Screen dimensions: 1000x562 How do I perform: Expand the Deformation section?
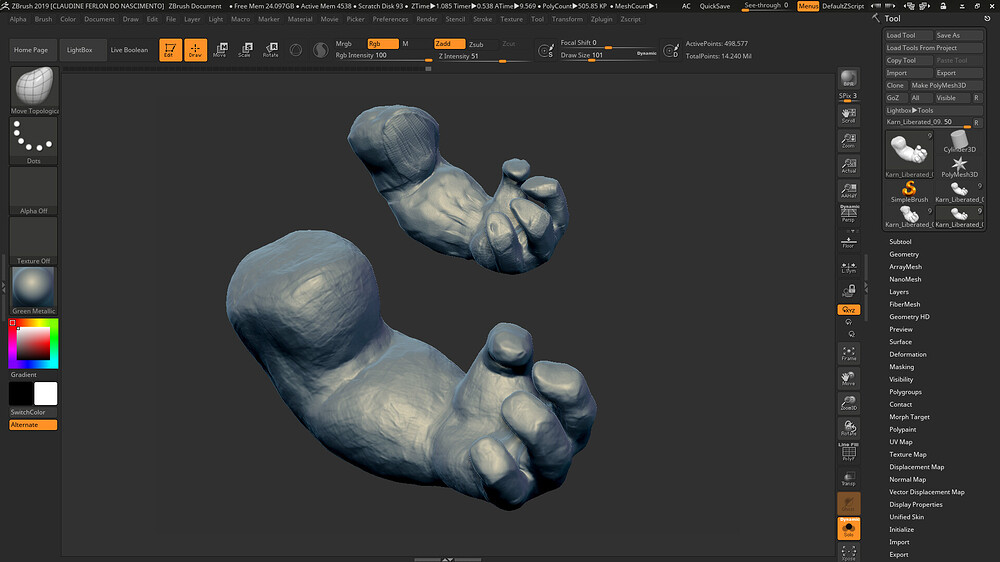908,354
